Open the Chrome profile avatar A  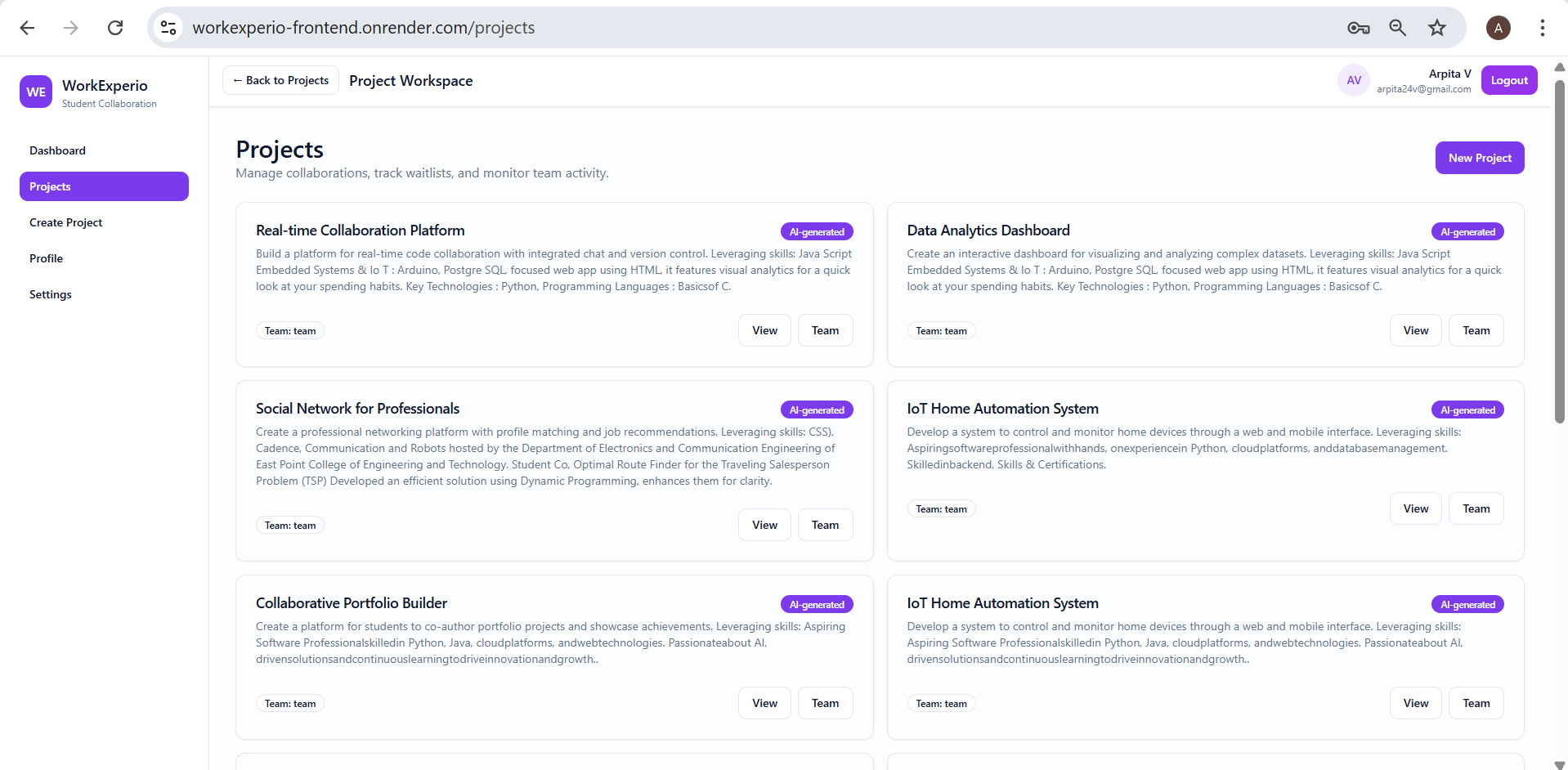tap(1499, 28)
